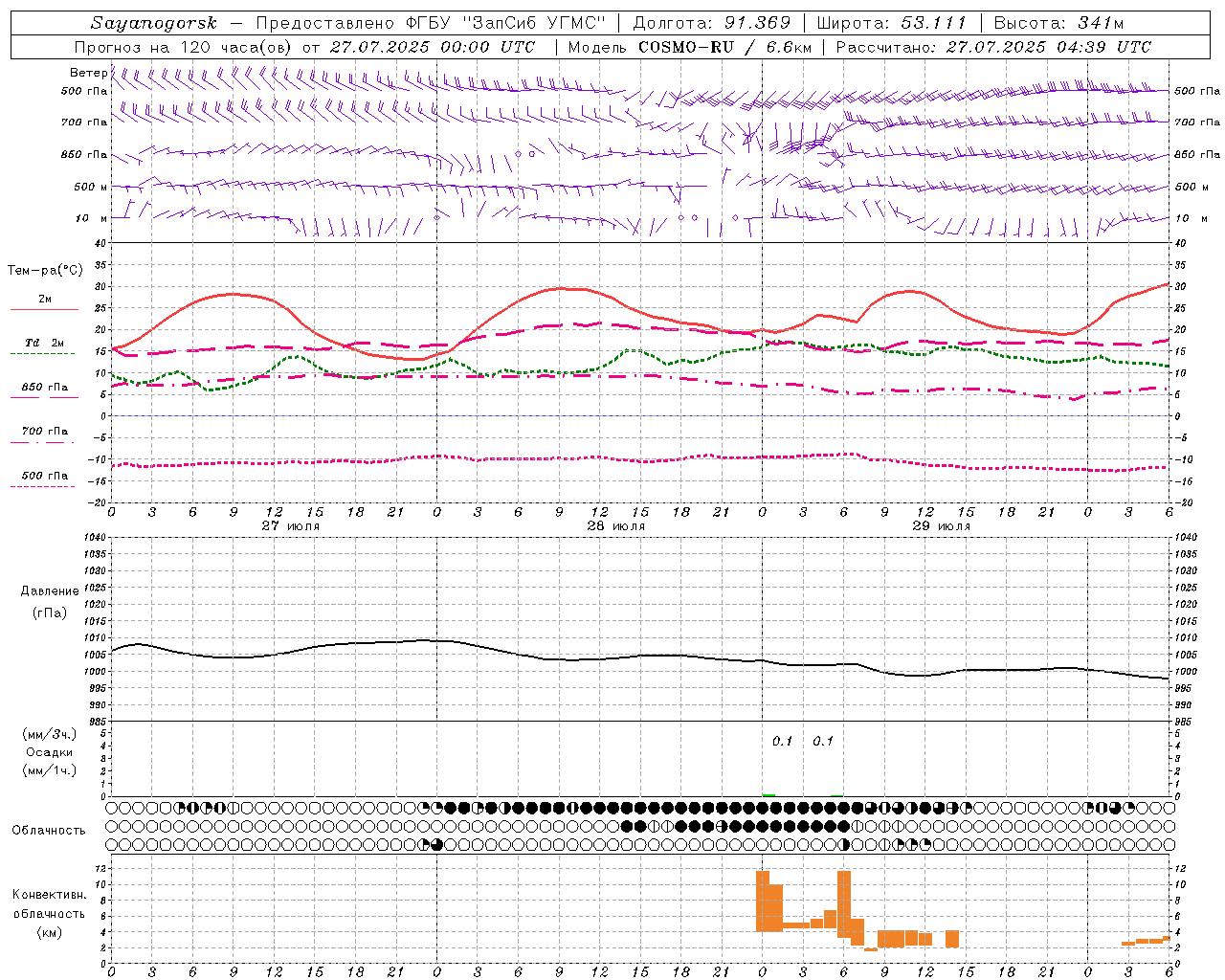Click '700 гПа' entry in the temperature legend

tap(45, 431)
